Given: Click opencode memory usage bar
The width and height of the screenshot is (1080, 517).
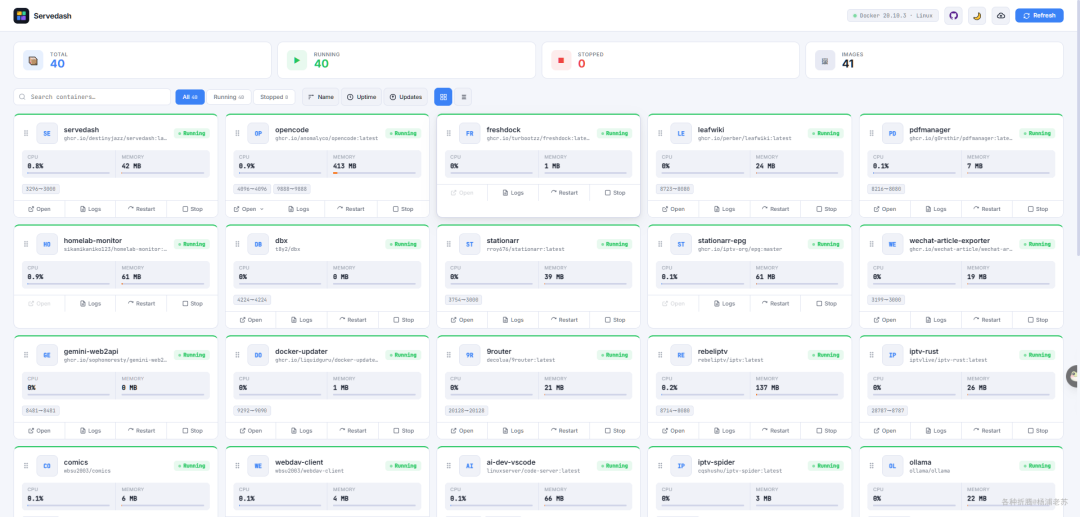Looking at the screenshot, I should pyautogui.click(x=374, y=172).
